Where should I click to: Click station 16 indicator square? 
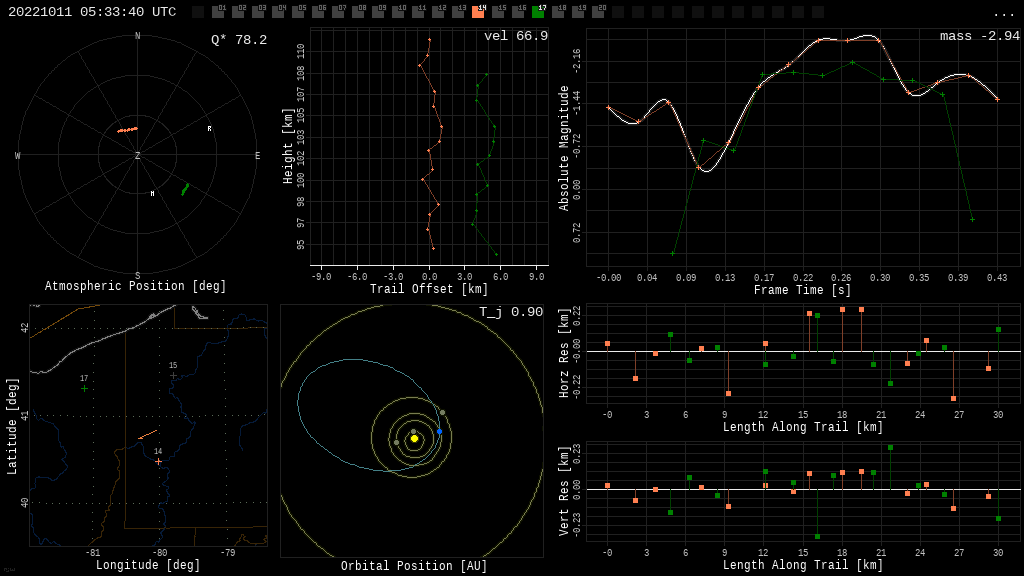coord(518,12)
